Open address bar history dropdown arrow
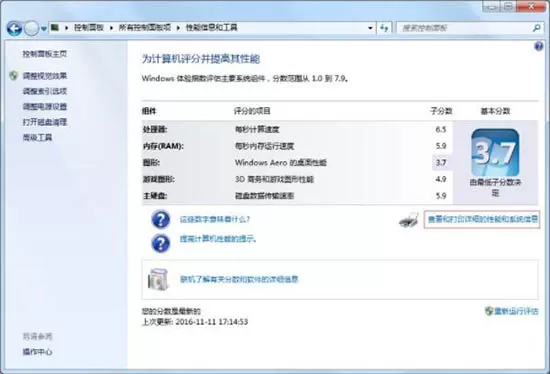 click(x=370, y=28)
